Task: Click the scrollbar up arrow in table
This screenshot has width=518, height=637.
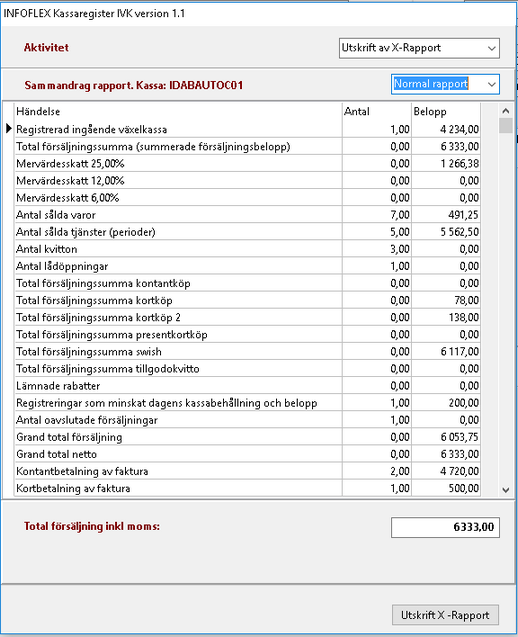Action: tap(505, 110)
